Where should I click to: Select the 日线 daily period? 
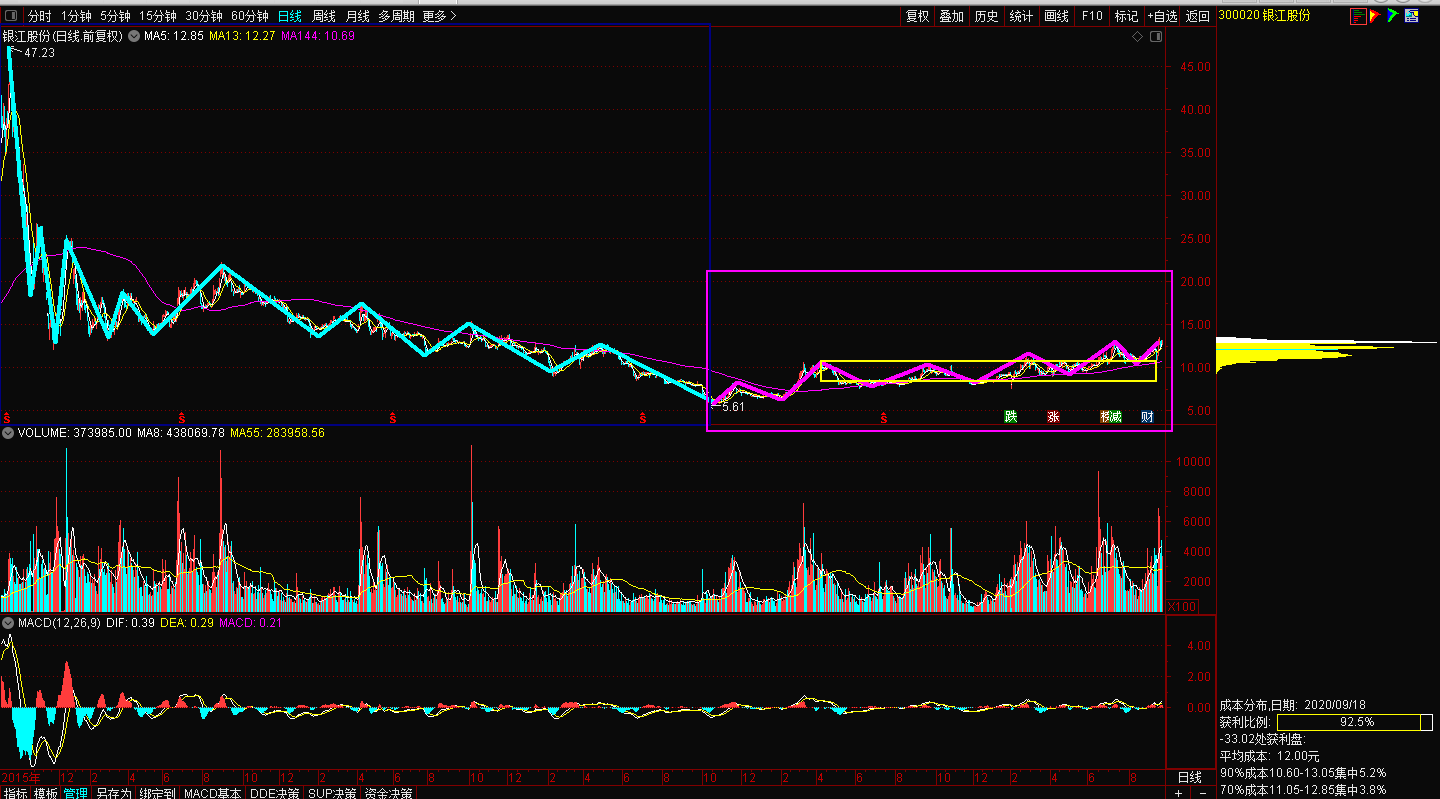(290, 16)
